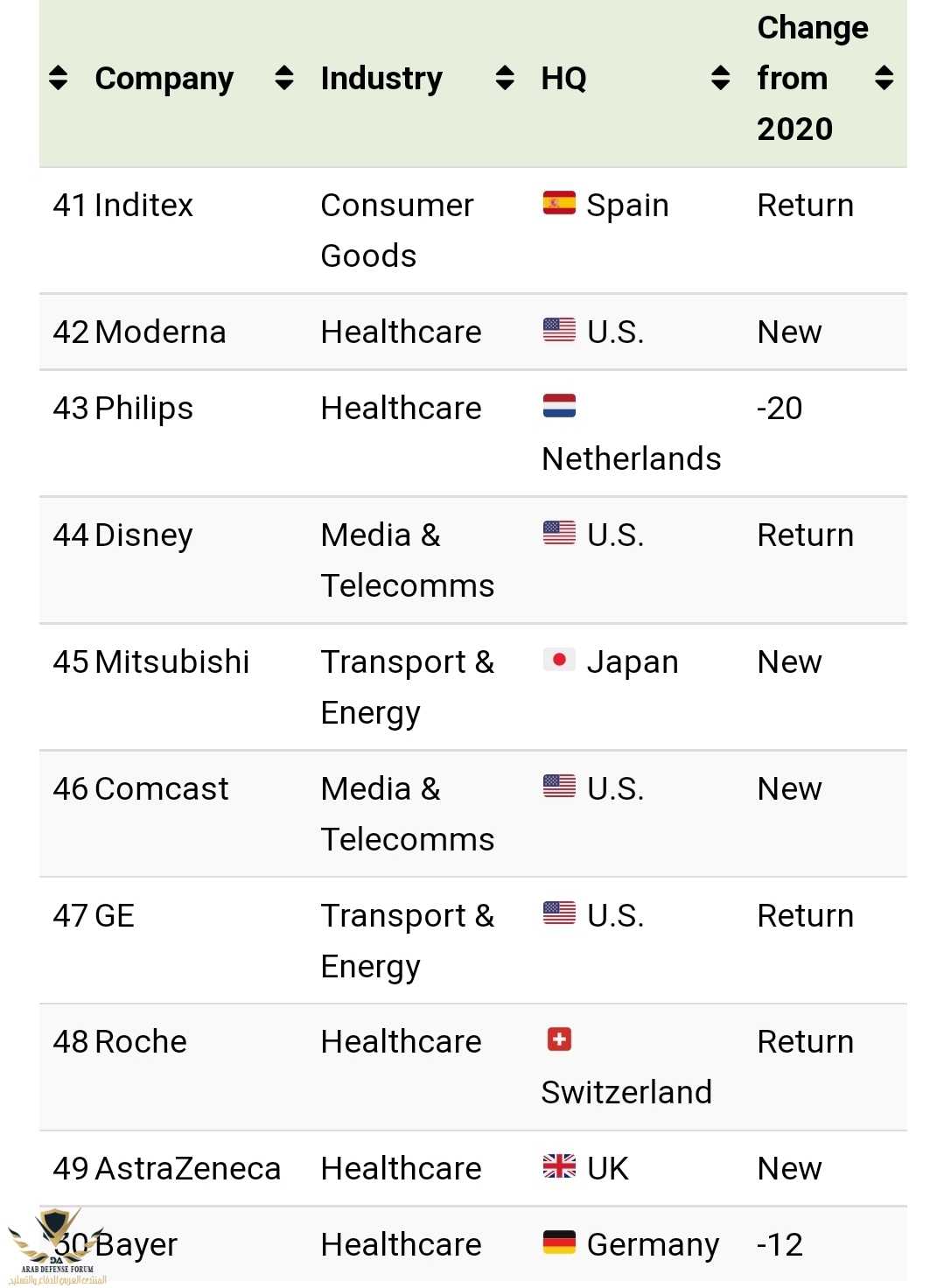Click the U.S. flag in Moderna row
This screenshot has height=1288, width=944.
(x=559, y=330)
